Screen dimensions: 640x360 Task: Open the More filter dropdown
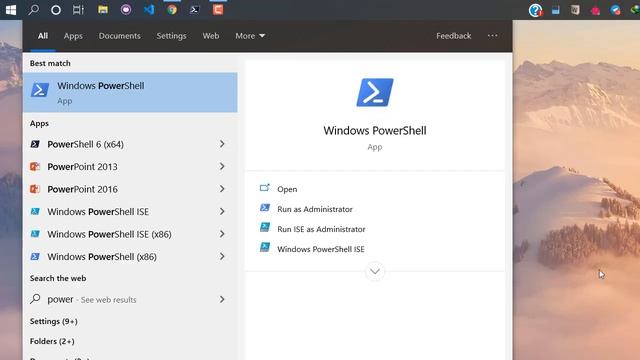[250, 36]
